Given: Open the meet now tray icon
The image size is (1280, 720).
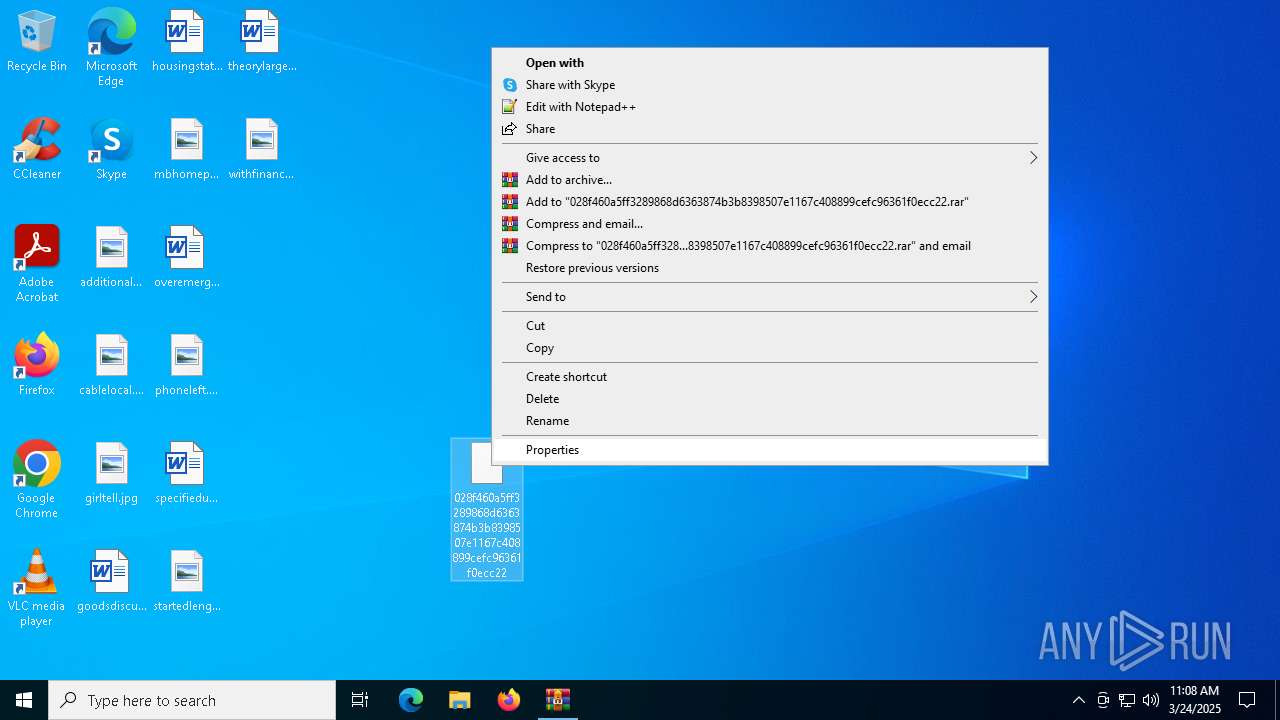Looking at the screenshot, I should pyautogui.click(x=1103, y=700).
